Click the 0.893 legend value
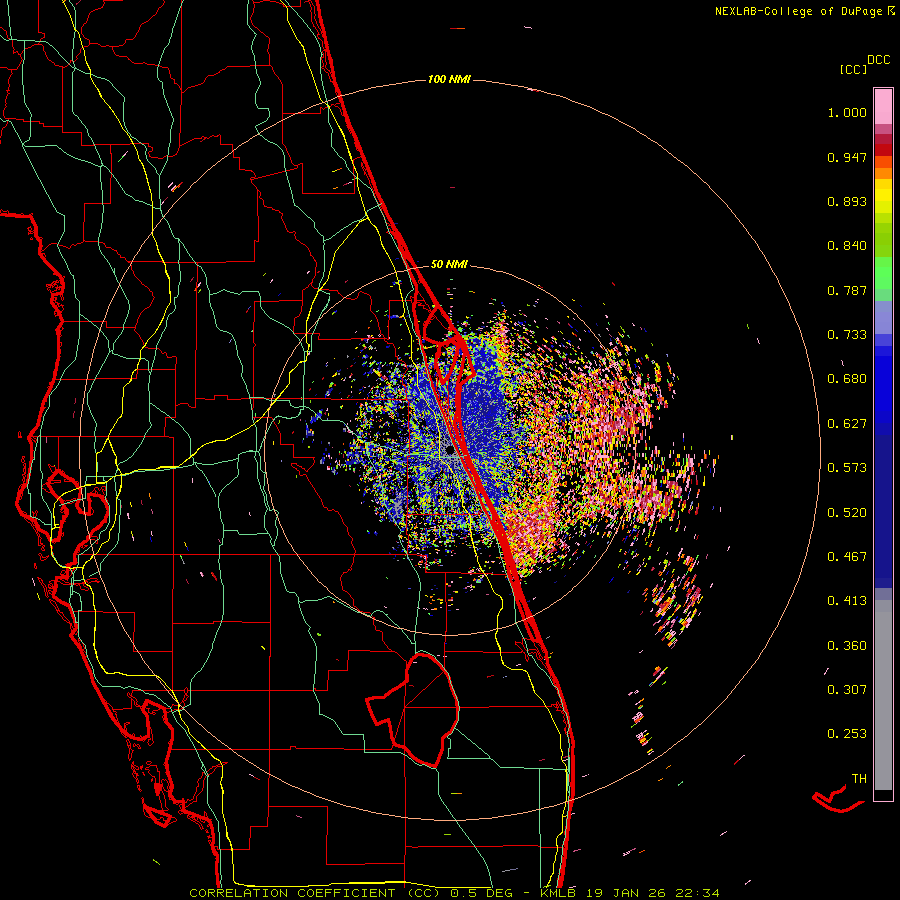Screen dimensions: 900x900 pyautogui.click(x=847, y=201)
